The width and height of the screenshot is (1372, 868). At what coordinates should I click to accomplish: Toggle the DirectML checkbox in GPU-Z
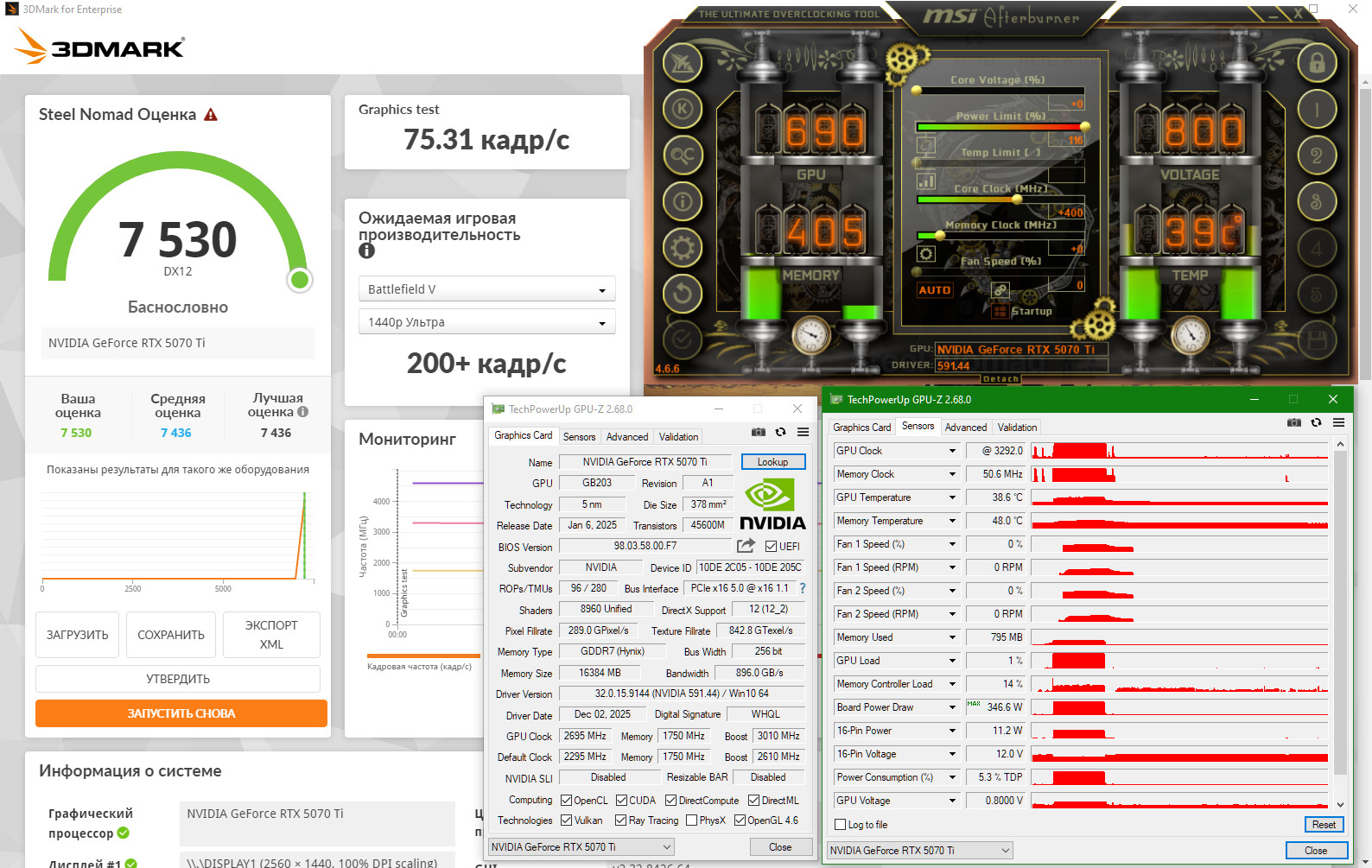tap(754, 801)
